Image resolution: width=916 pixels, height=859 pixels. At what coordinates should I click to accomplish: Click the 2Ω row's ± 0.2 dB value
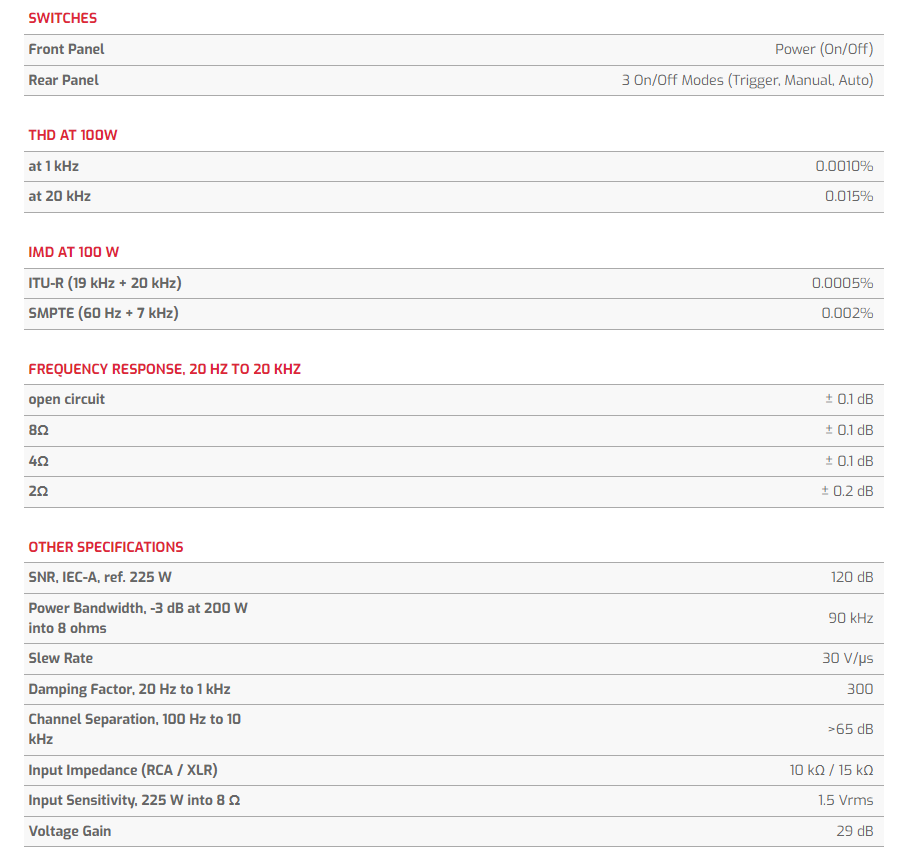pos(847,491)
